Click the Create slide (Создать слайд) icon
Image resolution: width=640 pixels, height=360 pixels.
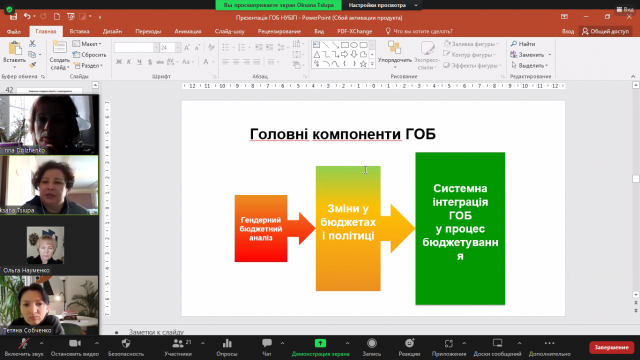click(x=60, y=48)
